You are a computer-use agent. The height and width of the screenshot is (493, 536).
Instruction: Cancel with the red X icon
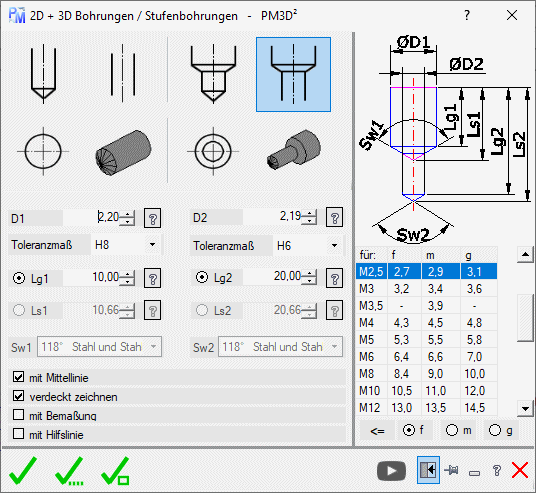pos(520,470)
